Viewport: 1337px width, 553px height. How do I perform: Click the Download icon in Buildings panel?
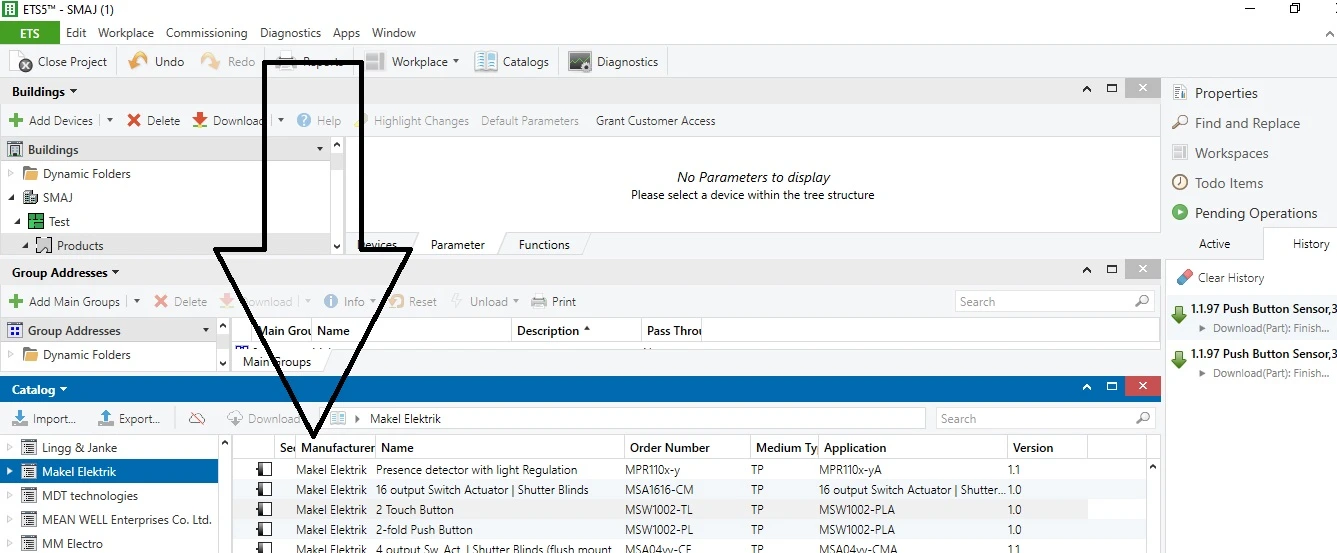pyautogui.click(x=200, y=120)
